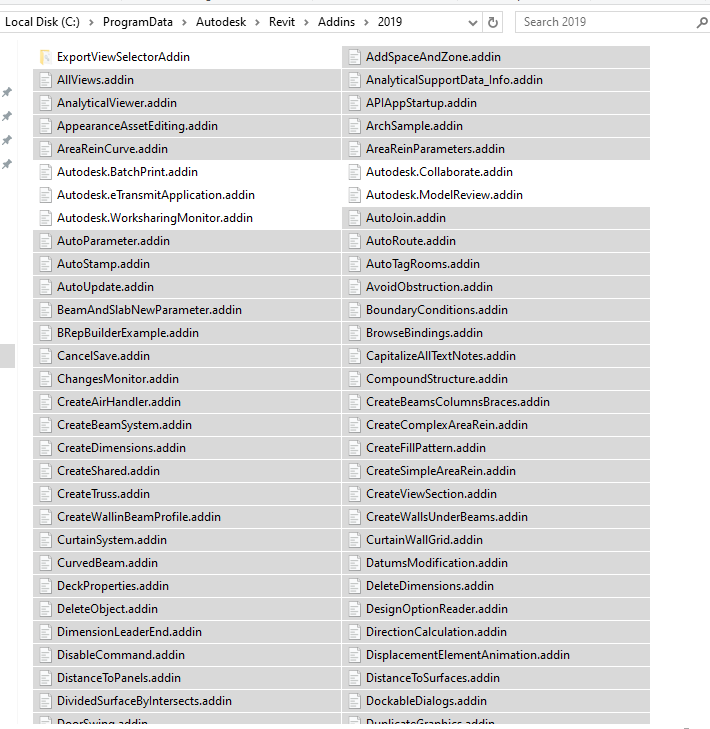The height and width of the screenshot is (729, 710).
Task: Select file name CapitalizeAllTextNotes.addin
Action: point(441,356)
